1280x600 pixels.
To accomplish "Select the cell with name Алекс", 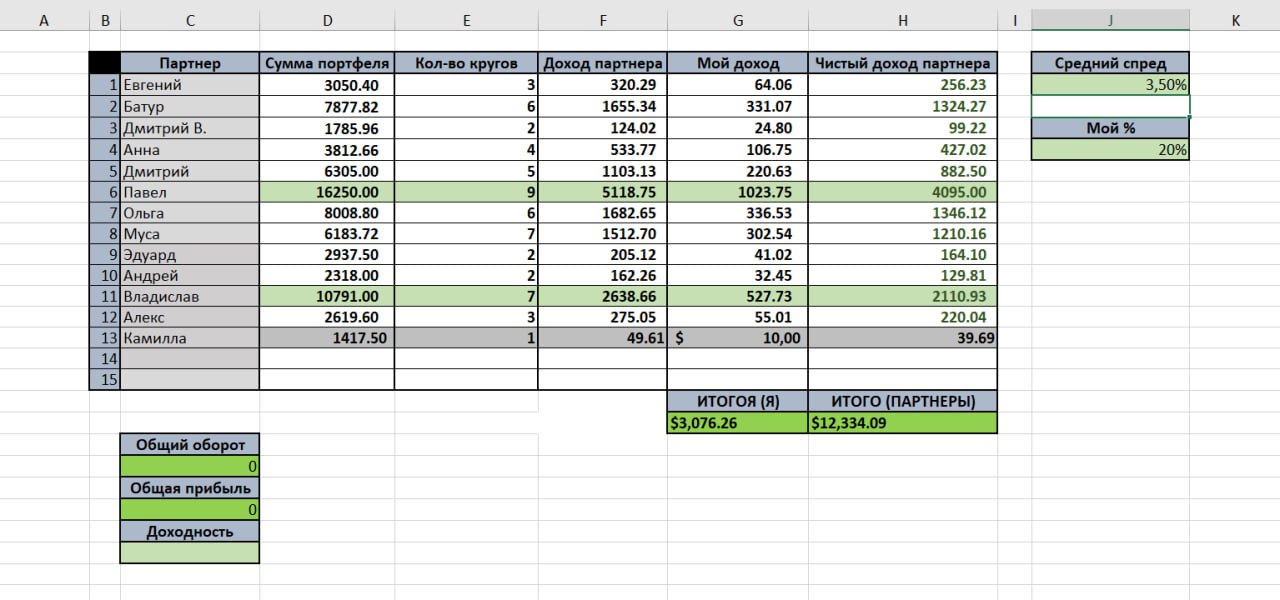I will click(x=190, y=317).
